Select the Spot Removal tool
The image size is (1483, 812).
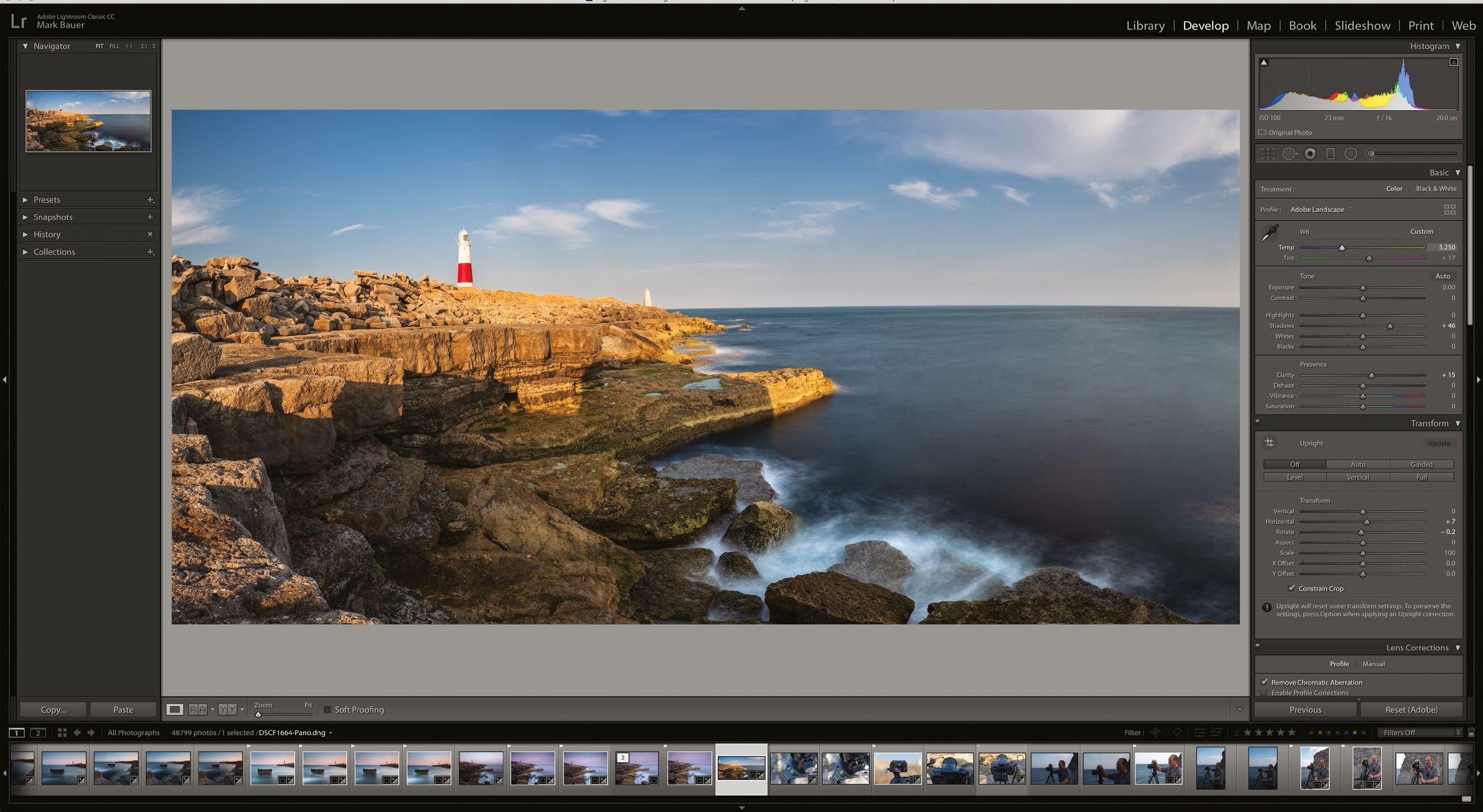pyautogui.click(x=1289, y=154)
